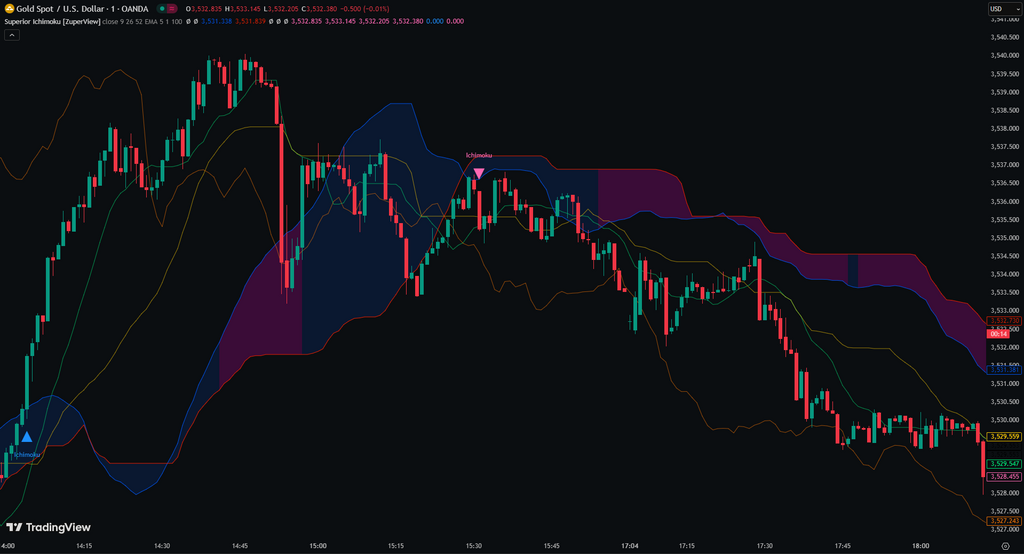
Task: Click the open price O3,532.835 value in header
Action: pyautogui.click(x=204, y=9)
